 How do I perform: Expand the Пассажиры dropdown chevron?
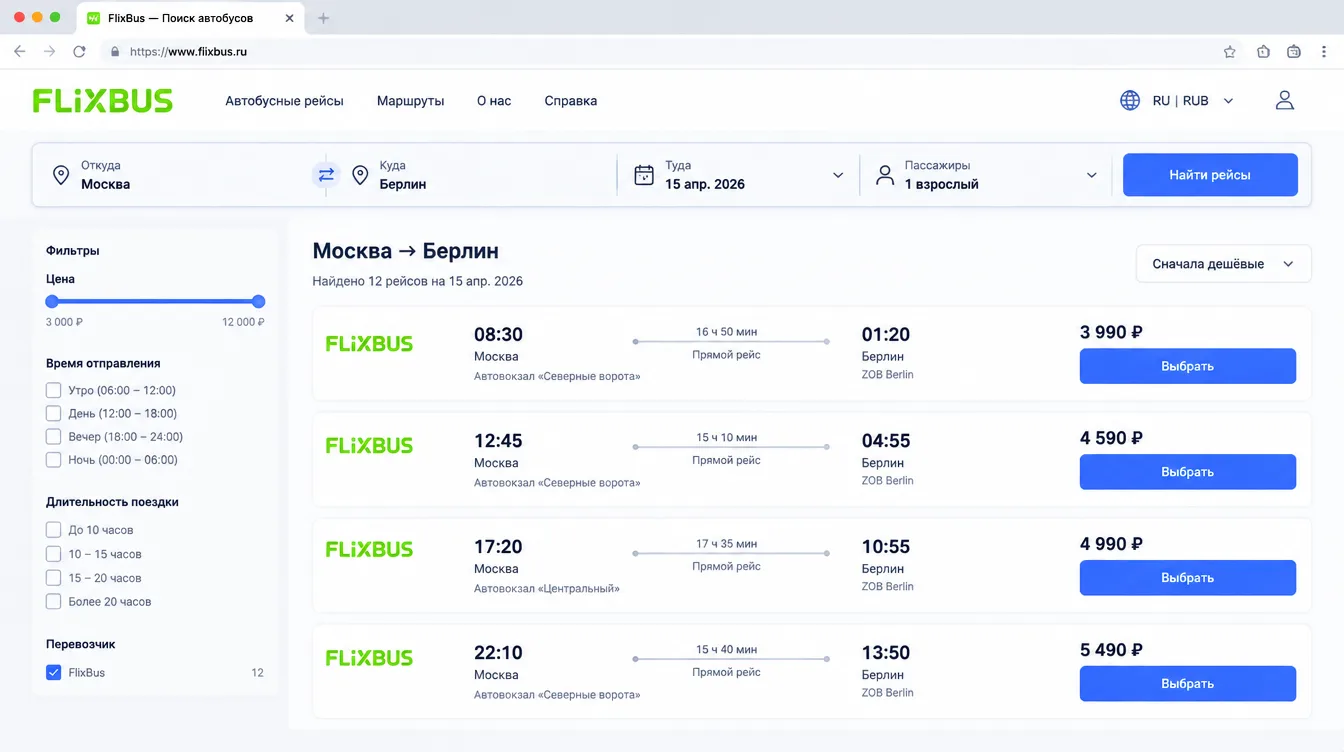1091,176
